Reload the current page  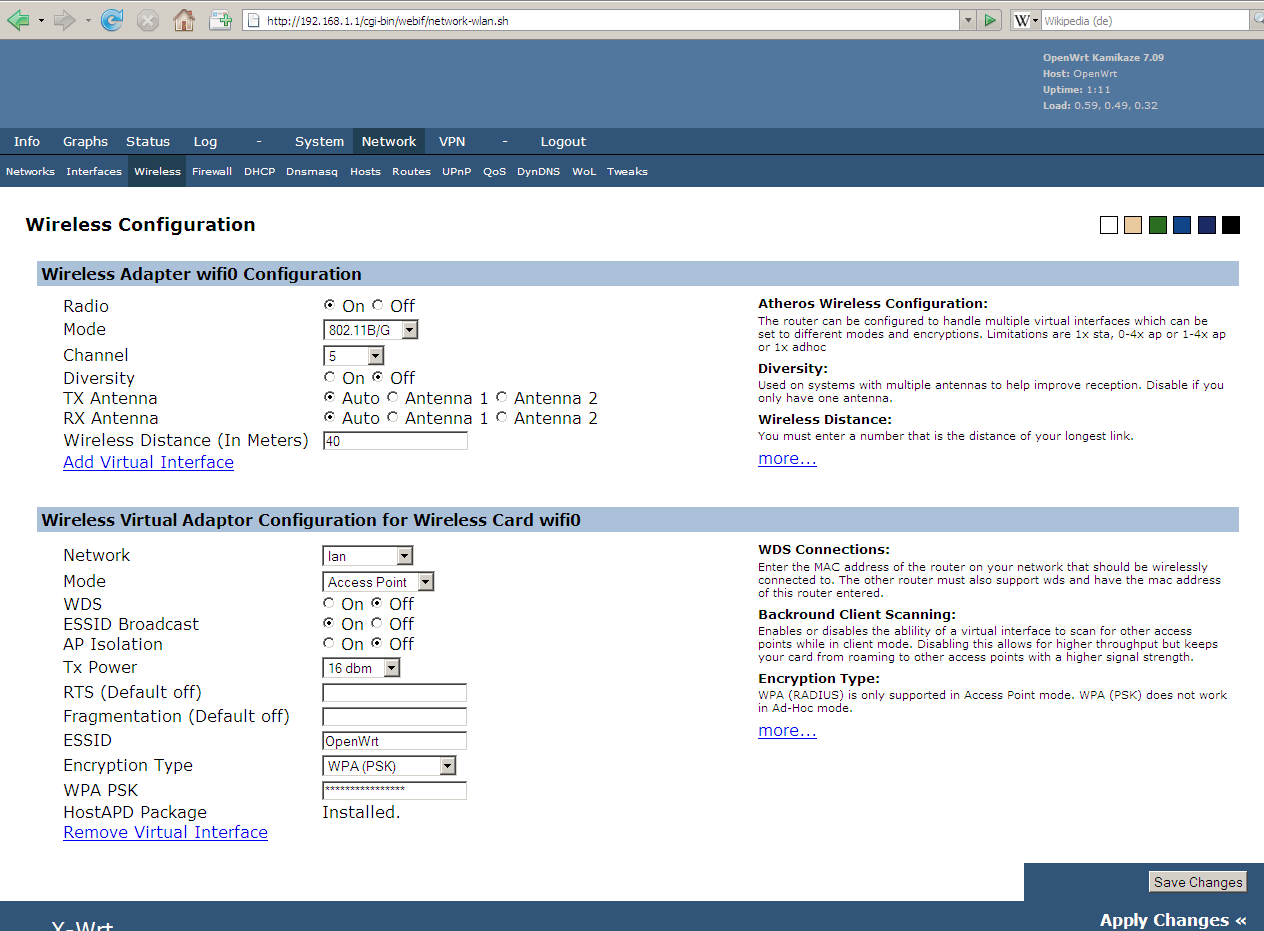(x=111, y=20)
